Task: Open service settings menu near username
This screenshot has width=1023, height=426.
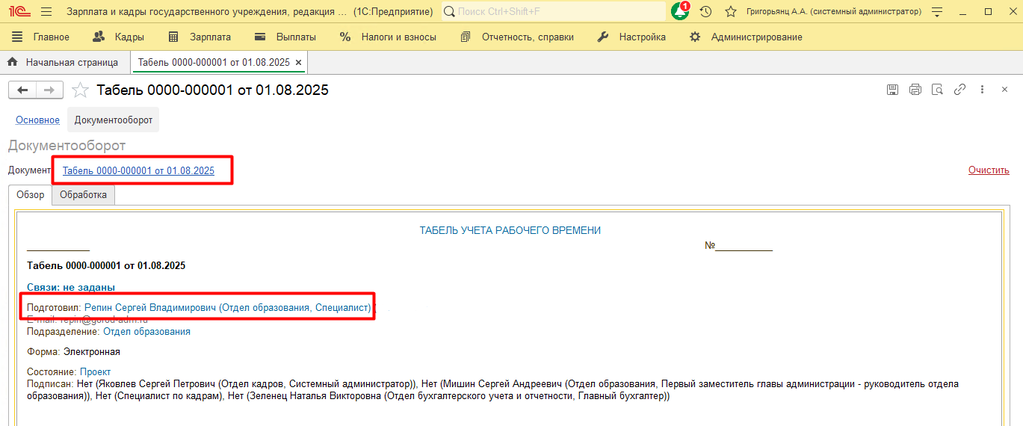Action: (x=936, y=11)
